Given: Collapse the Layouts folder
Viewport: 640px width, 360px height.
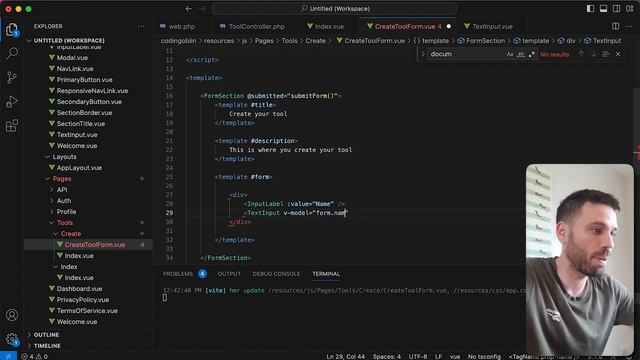Looking at the screenshot, I should coord(64,157).
